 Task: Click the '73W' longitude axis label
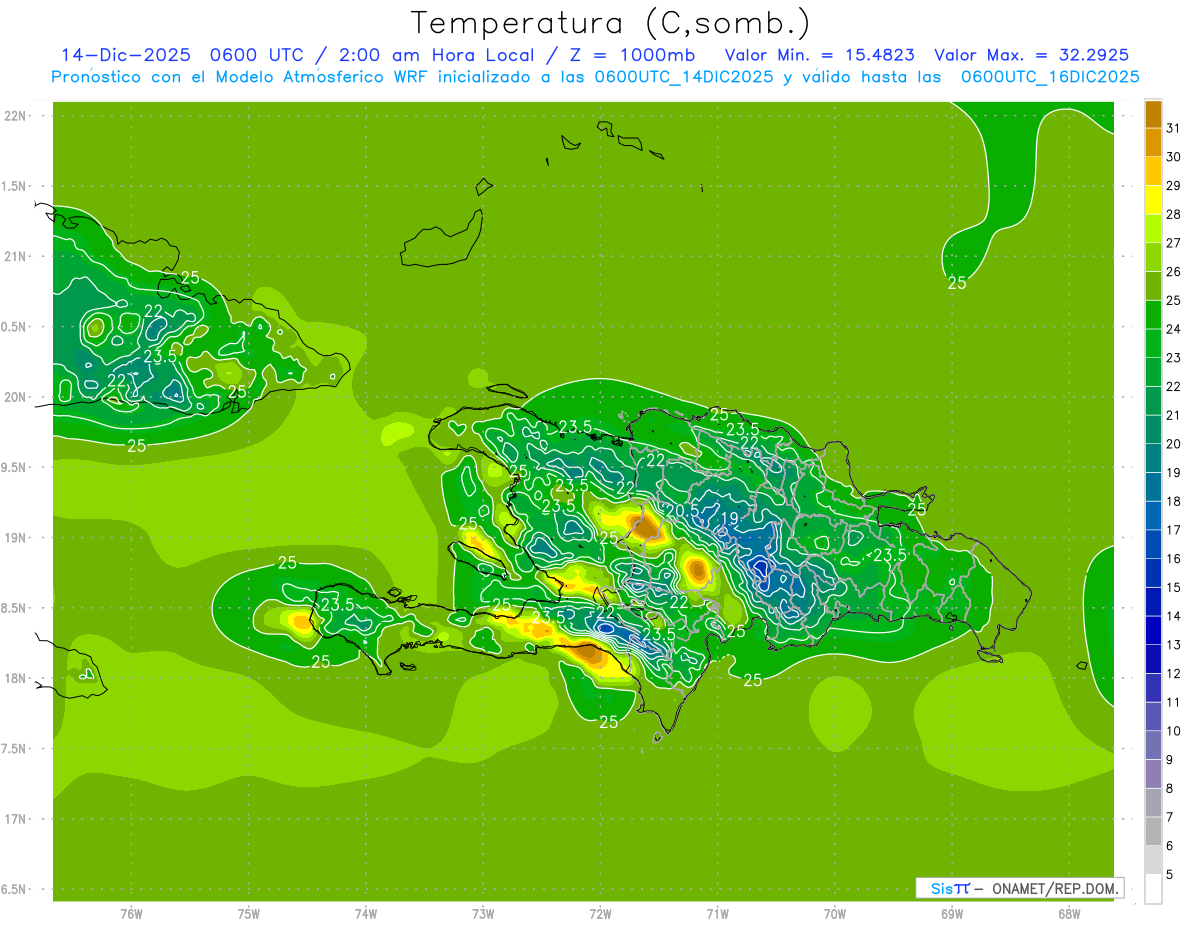tap(483, 914)
